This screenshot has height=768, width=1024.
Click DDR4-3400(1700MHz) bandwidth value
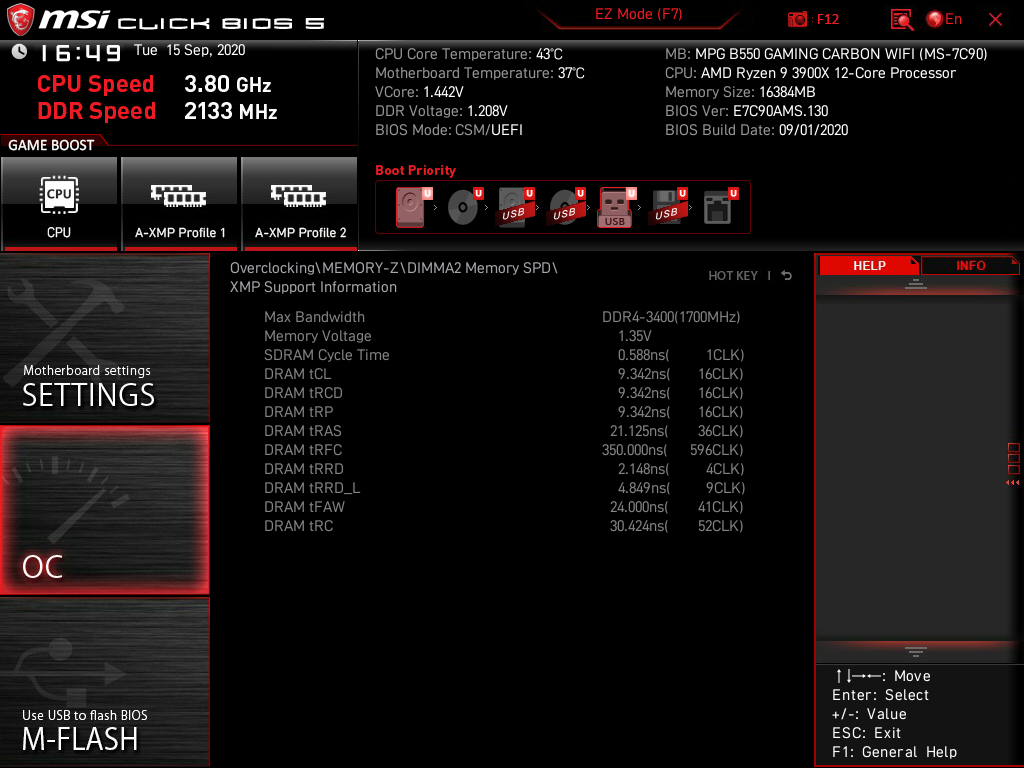point(671,317)
